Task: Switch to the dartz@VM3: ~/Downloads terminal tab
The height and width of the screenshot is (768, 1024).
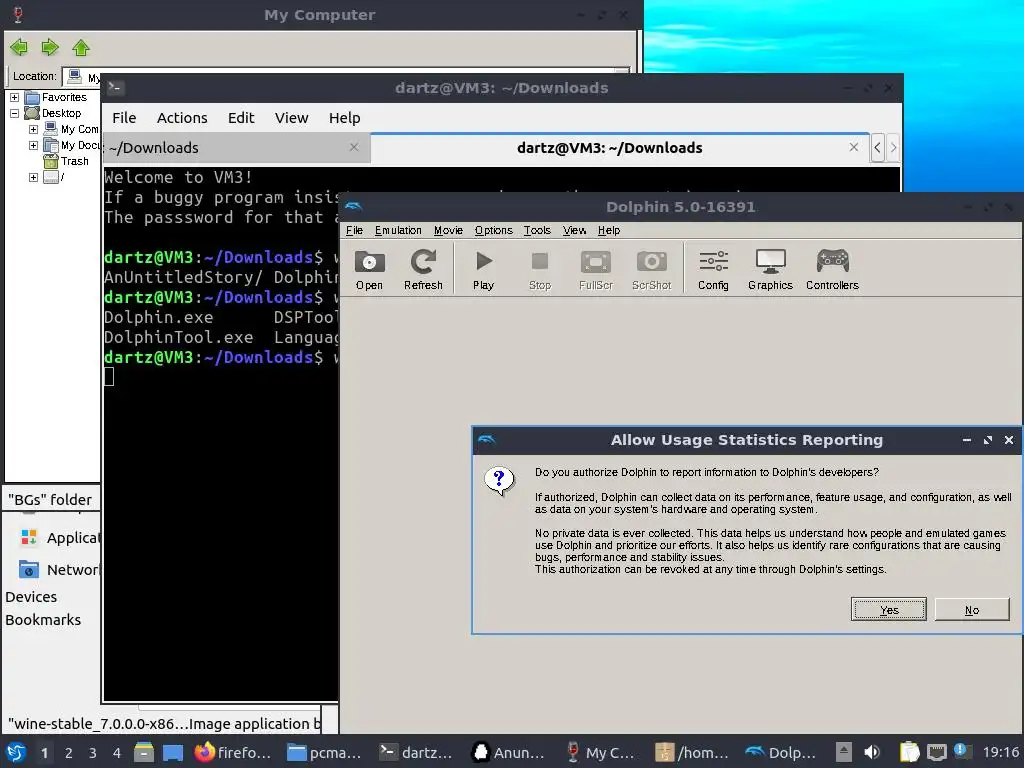Action: pos(620,148)
